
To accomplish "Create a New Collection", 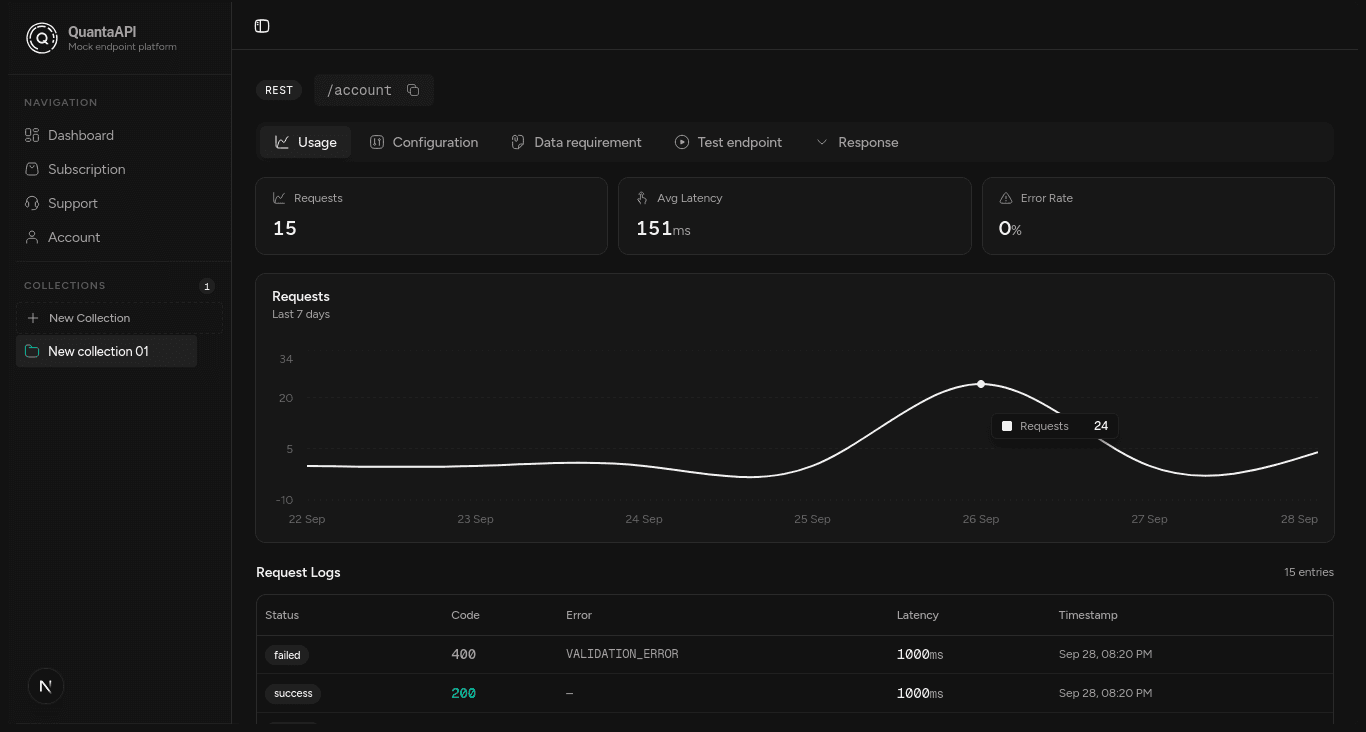I will [119, 318].
